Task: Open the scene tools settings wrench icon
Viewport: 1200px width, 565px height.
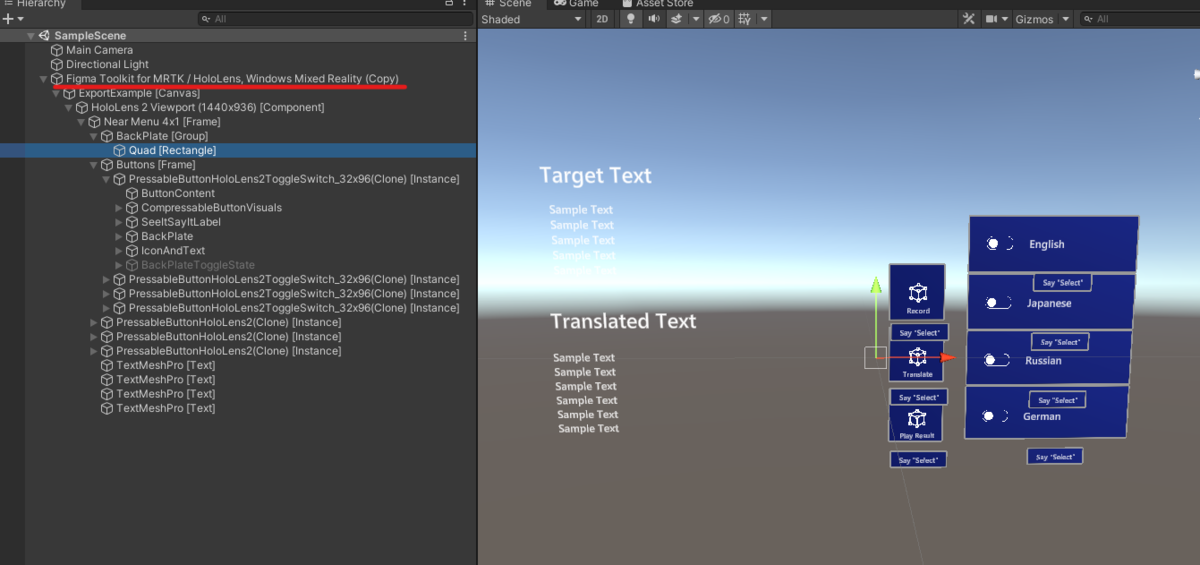Action: tap(968, 19)
